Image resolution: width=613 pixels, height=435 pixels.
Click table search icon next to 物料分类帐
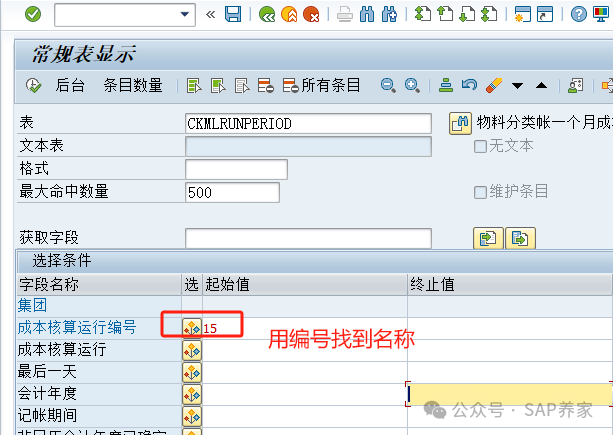460,124
